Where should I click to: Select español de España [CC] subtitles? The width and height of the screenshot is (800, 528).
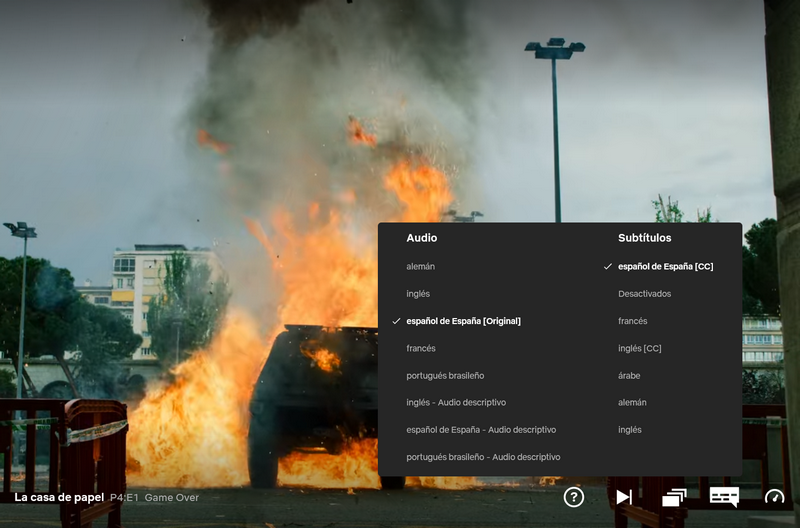(x=665, y=266)
